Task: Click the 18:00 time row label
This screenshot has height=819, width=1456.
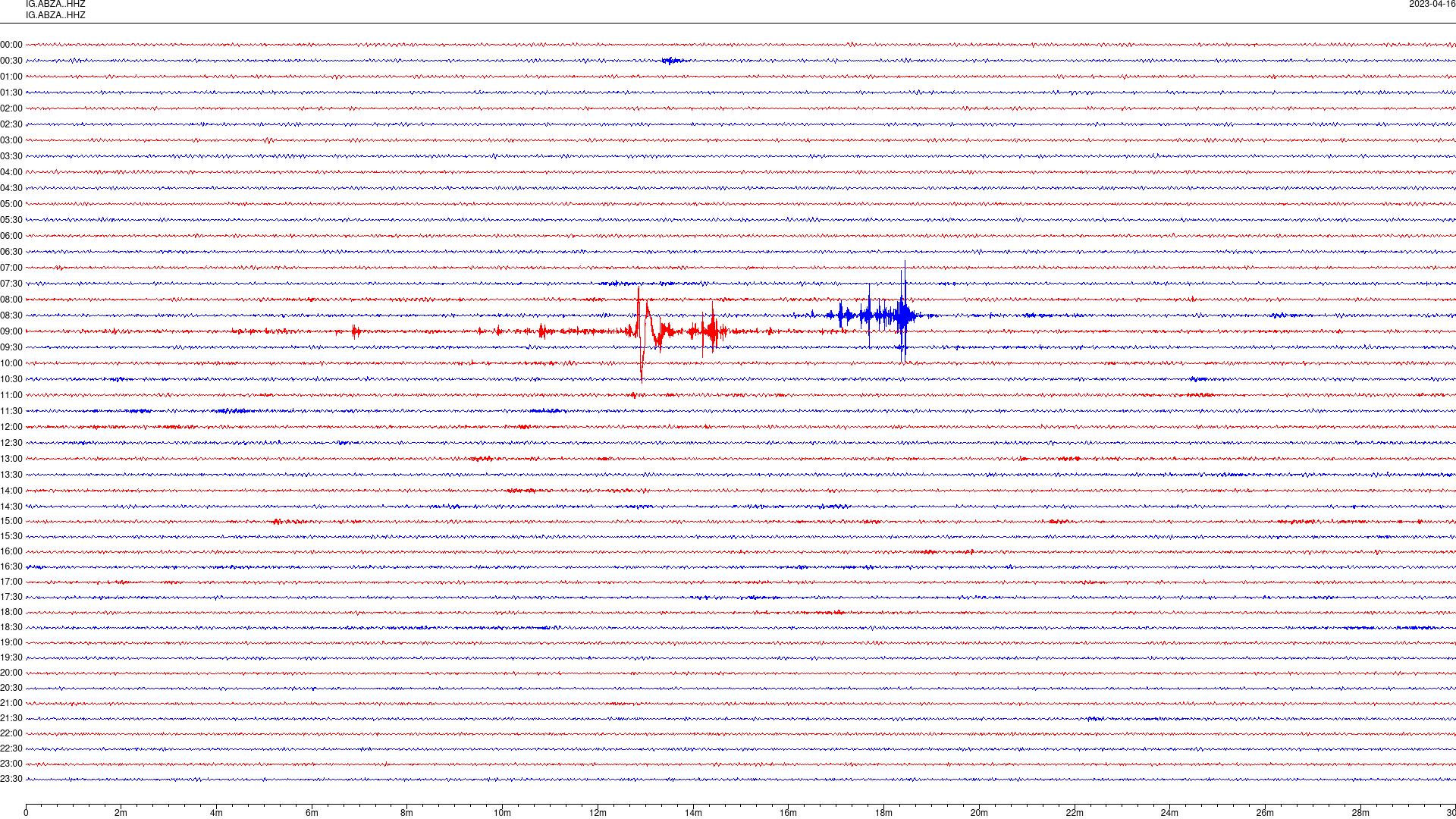Action: tap(11, 612)
